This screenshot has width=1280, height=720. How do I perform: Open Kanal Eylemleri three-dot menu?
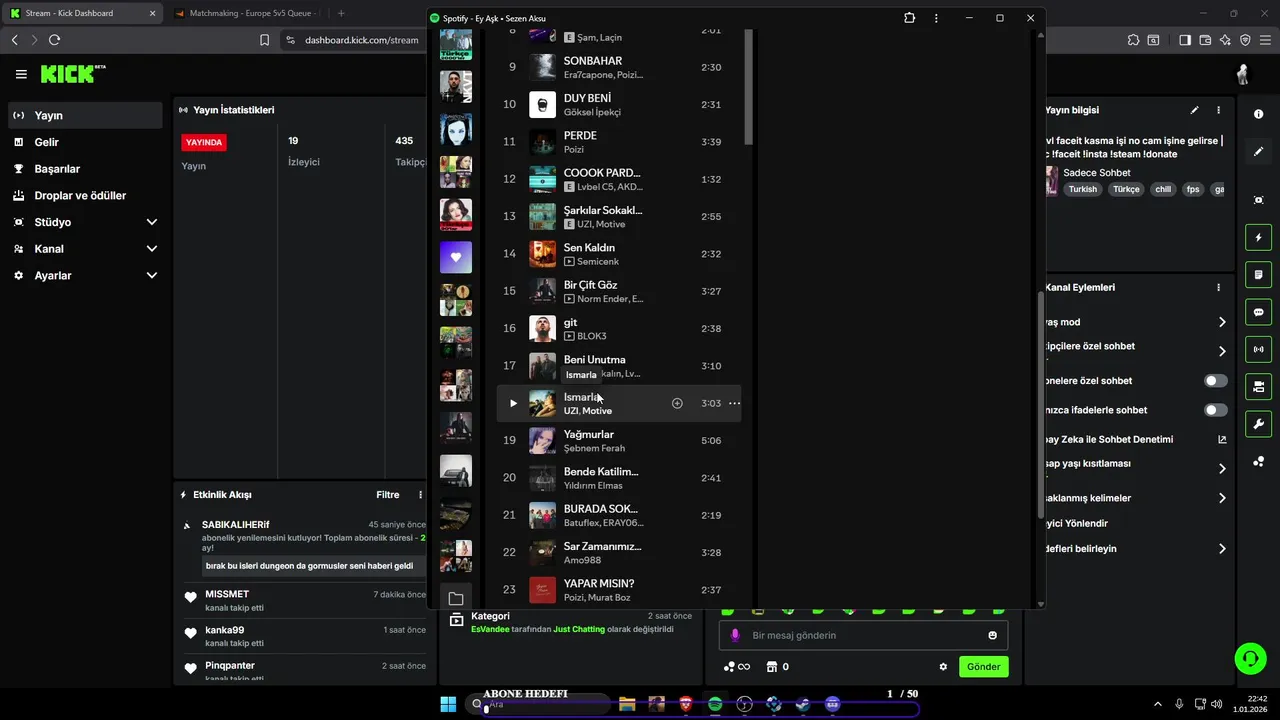coord(1218,287)
